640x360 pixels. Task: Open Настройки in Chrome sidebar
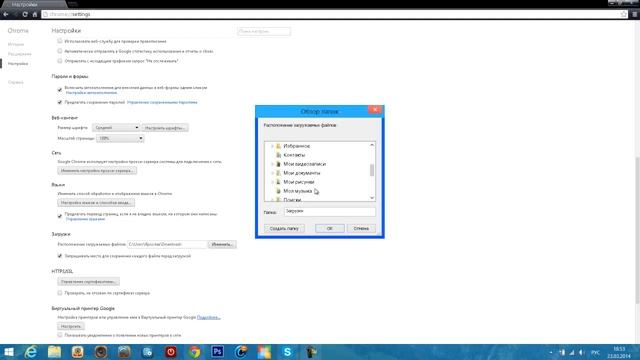pyautogui.click(x=18, y=64)
